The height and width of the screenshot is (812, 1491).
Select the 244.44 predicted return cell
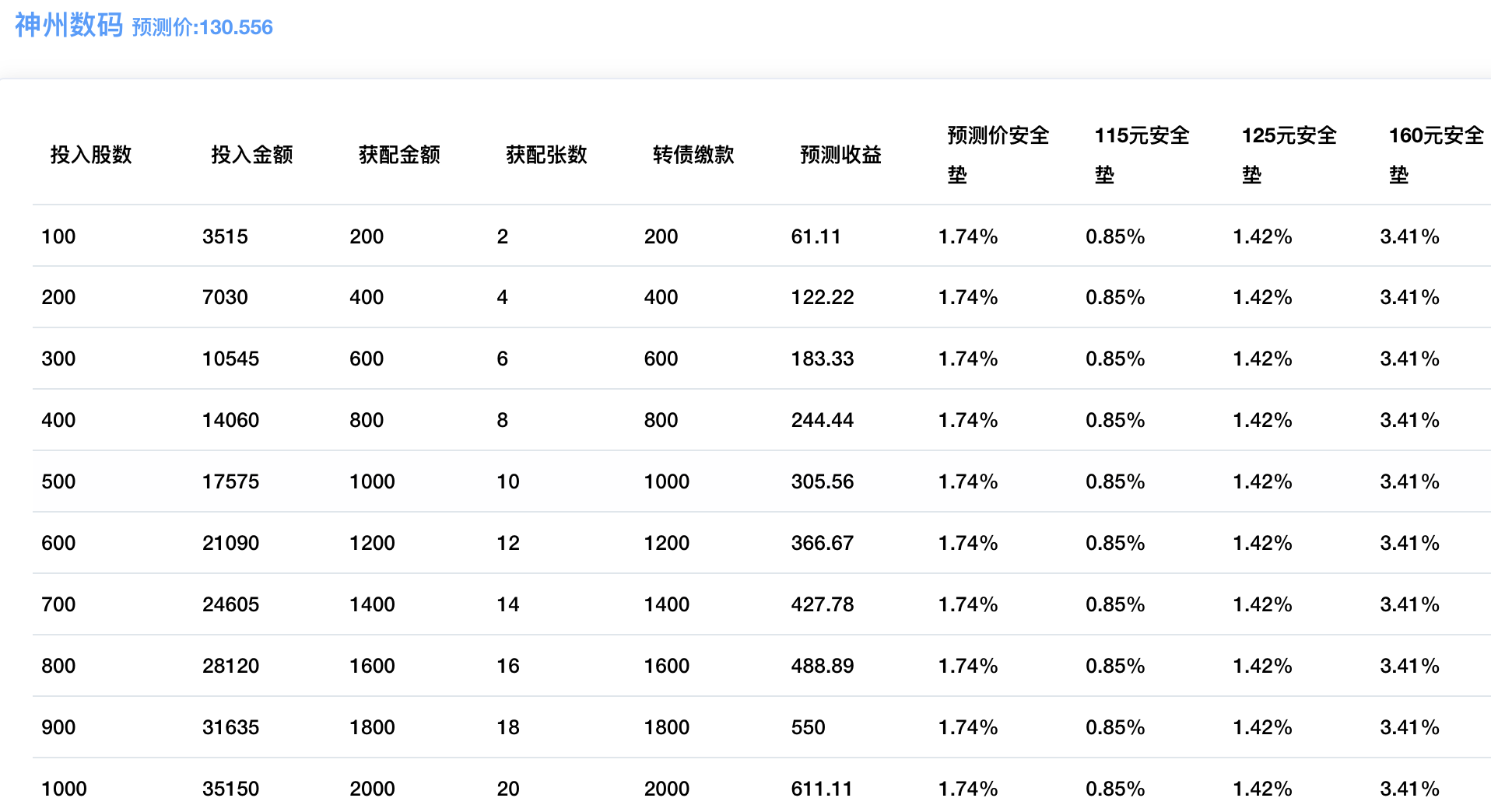coord(822,420)
